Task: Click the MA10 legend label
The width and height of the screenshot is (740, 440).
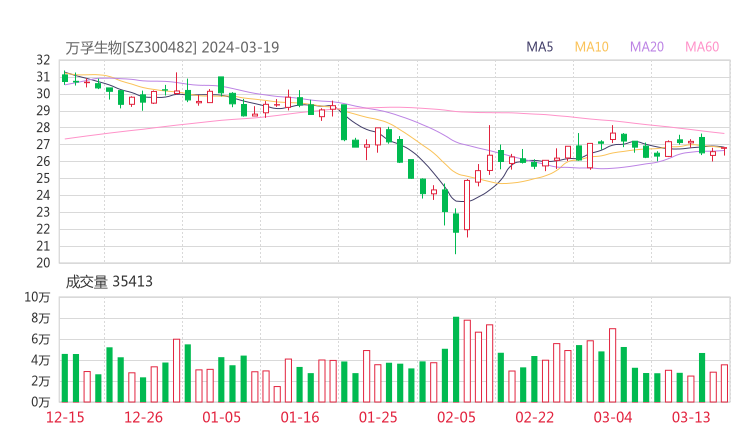Action: [x=591, y=47]
